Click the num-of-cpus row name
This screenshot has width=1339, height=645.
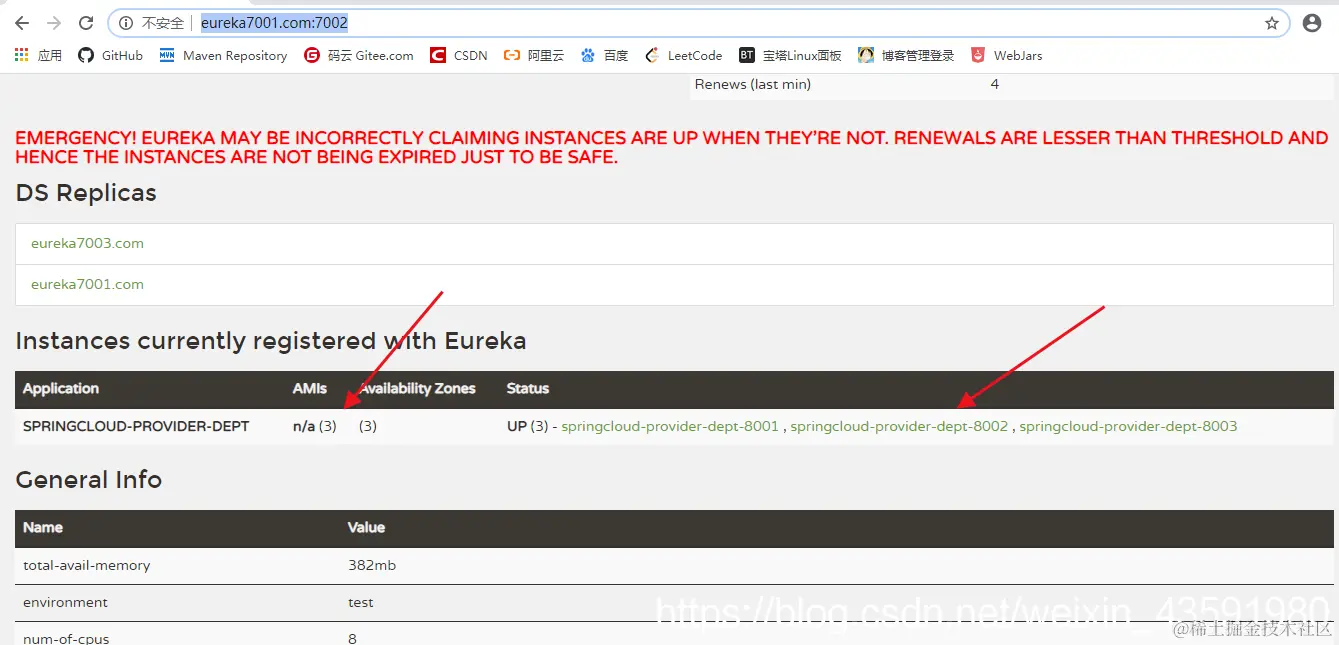pos(66,638)
